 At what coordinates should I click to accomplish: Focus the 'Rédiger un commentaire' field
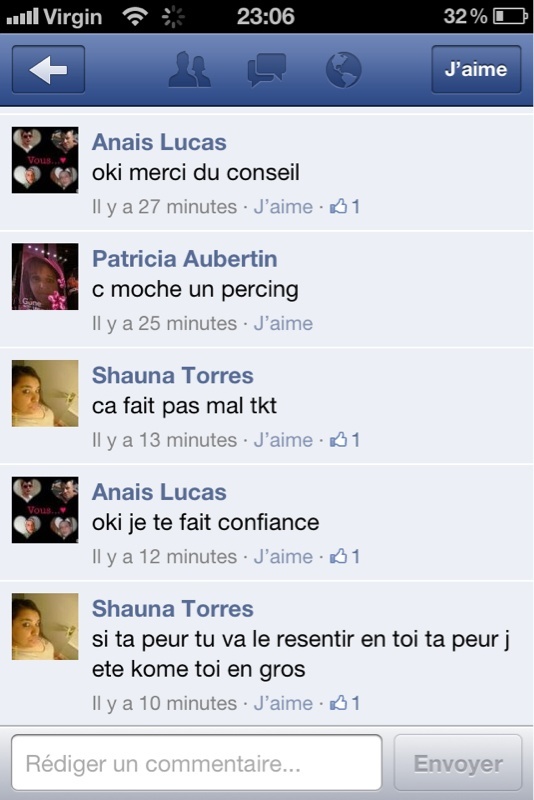[196, 763]
